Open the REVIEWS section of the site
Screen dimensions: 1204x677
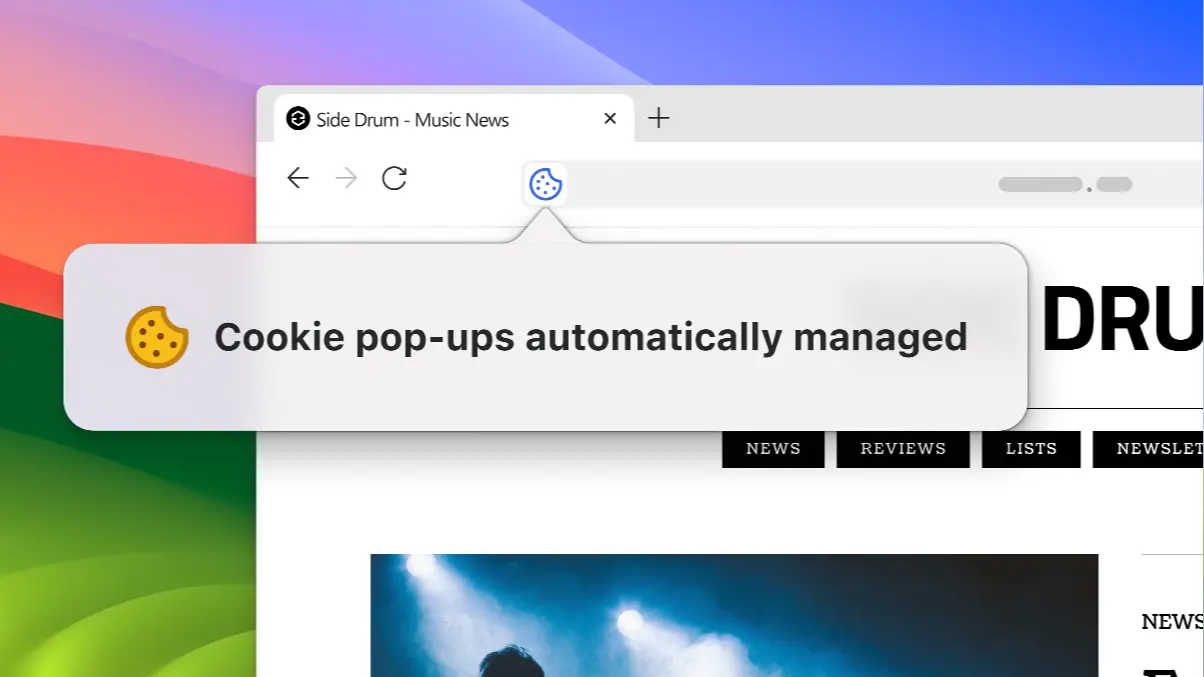pyautogui.click(x=903, y=448)
